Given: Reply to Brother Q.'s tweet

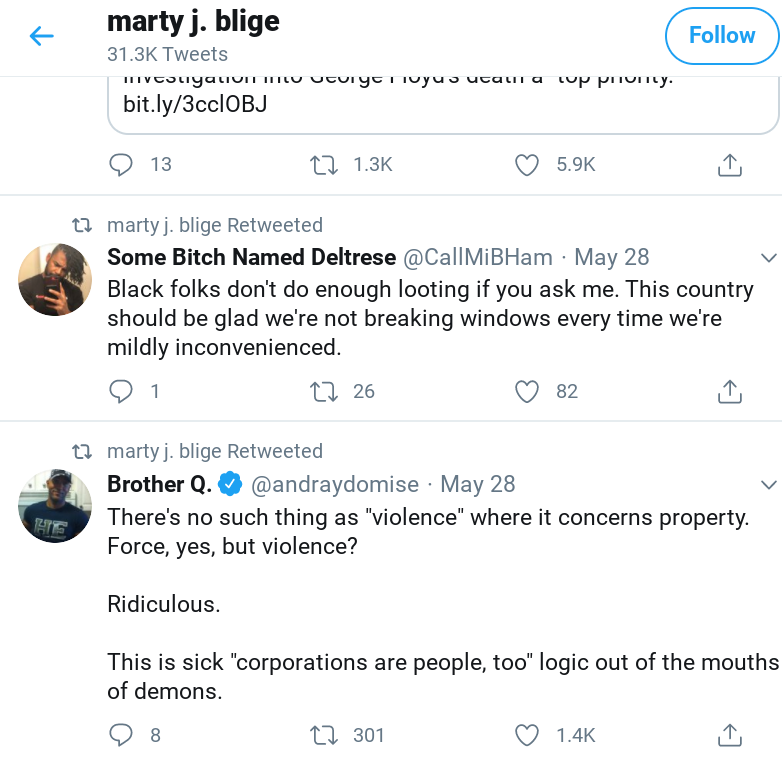Looking at the screenshot, I should coord(120,735).
